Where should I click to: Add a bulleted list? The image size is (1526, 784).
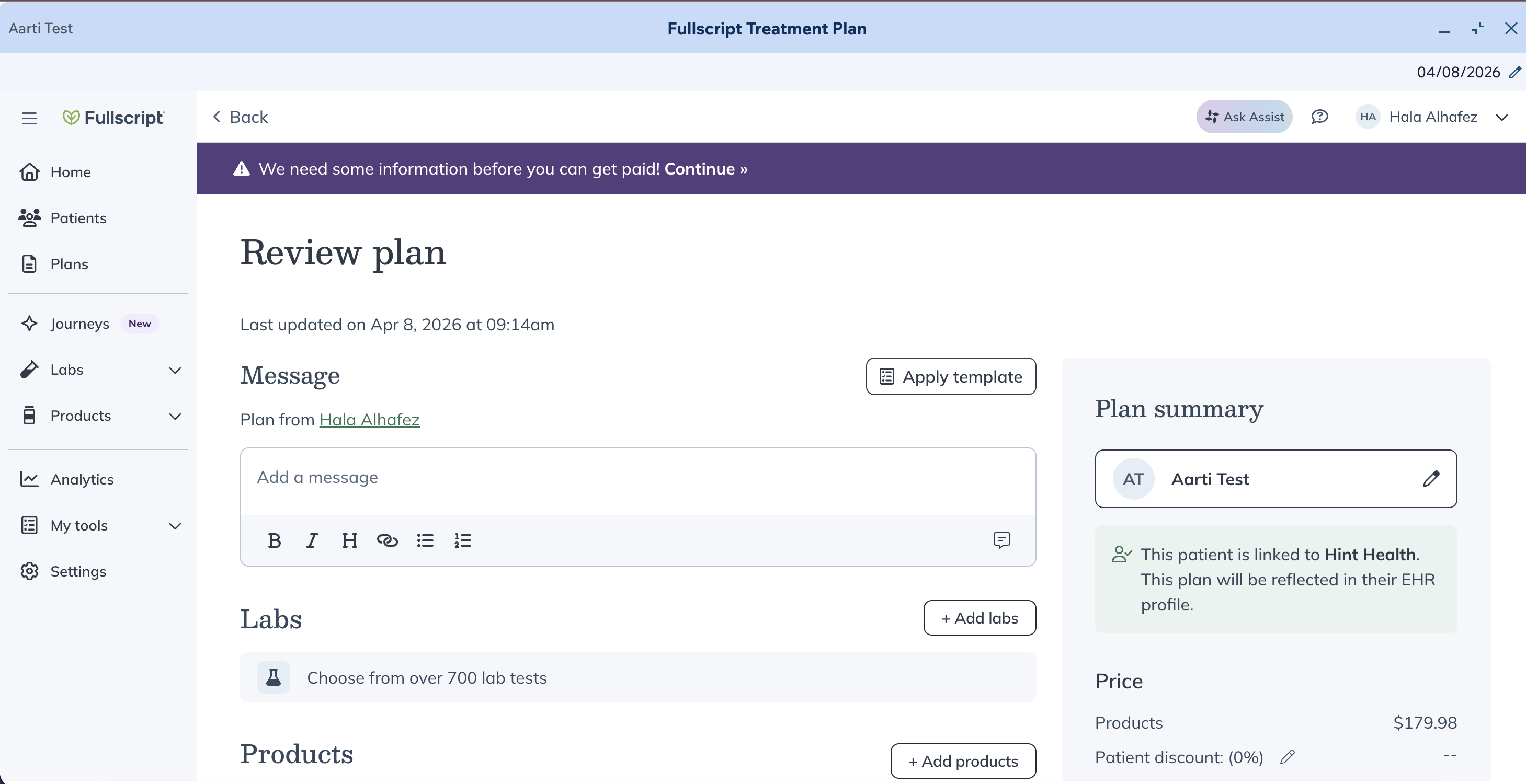coord(425,540)
